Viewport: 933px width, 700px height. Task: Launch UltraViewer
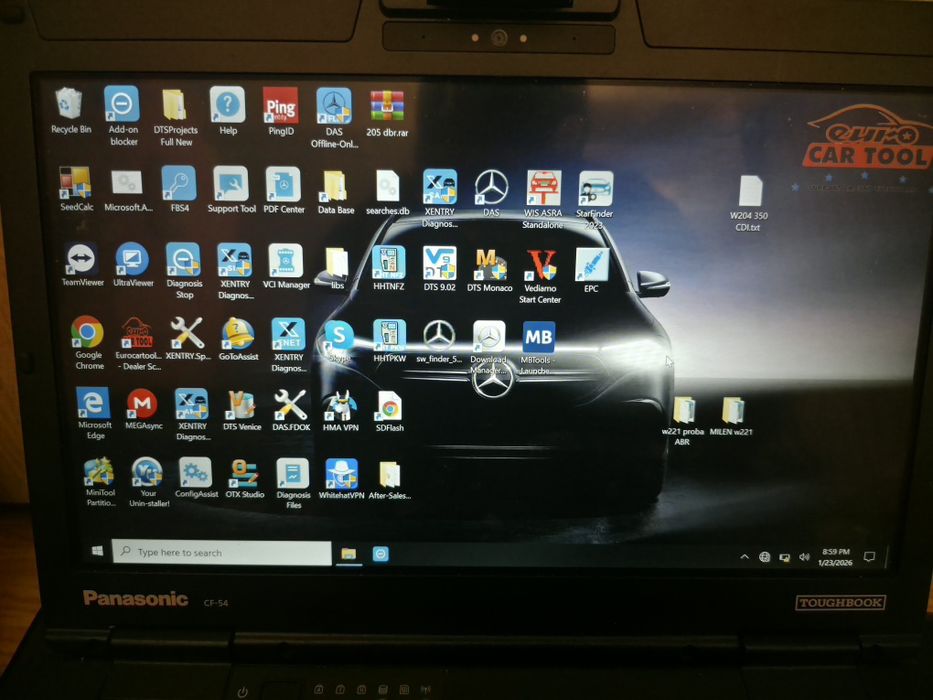click(132, 260)
